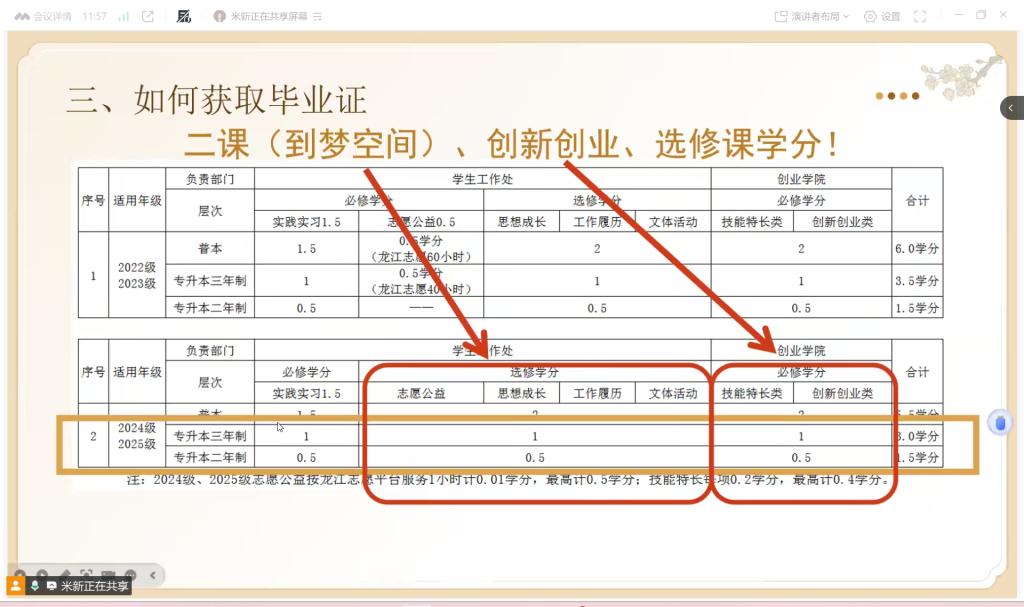Click the presenter avatar in top bar
1024x607 pixels.
tap(220, 16)
